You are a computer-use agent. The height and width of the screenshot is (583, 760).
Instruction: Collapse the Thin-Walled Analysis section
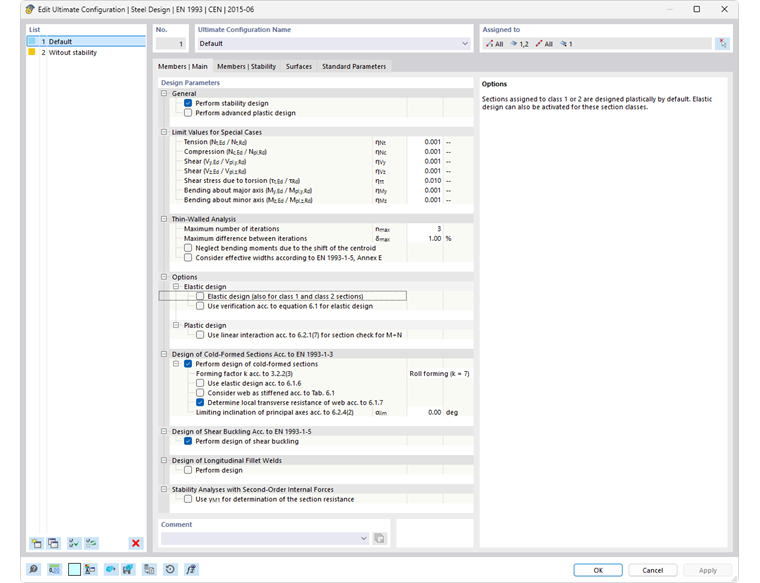[x=164, y=219]
